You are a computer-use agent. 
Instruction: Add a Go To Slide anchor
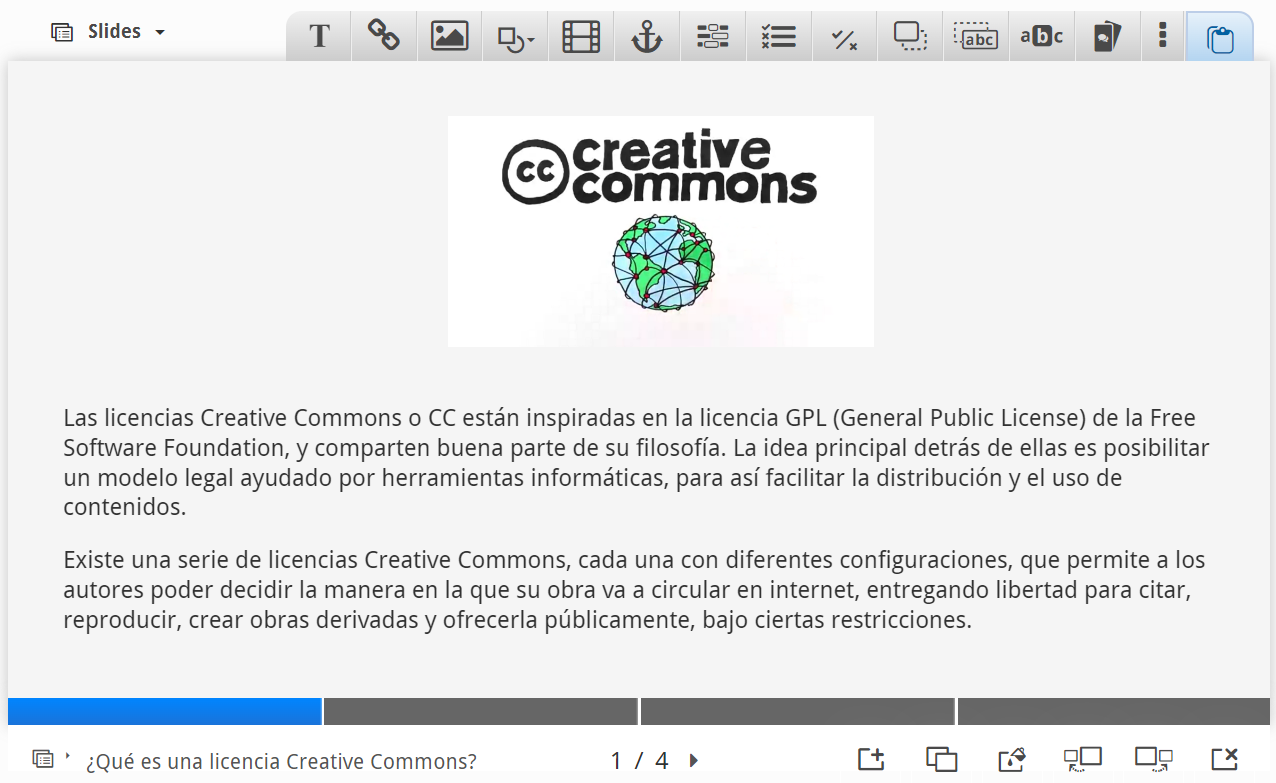click(647, 37)
